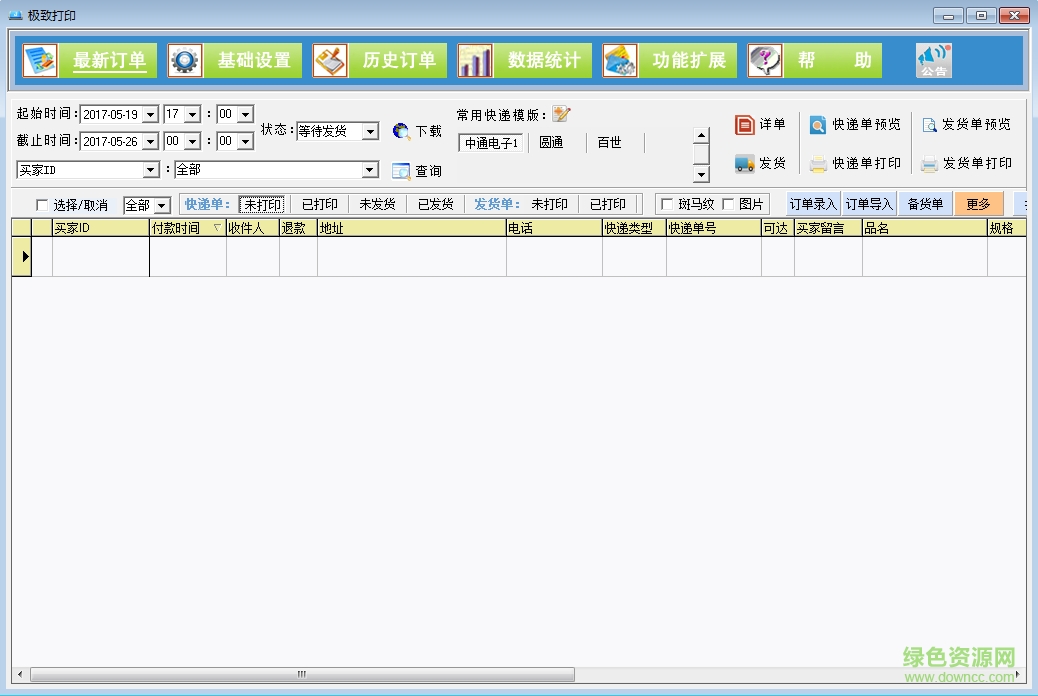This screenshot has height=696, width=1038.
Task: Select the 圆通 express template
Action: click(x=551, y=142)
